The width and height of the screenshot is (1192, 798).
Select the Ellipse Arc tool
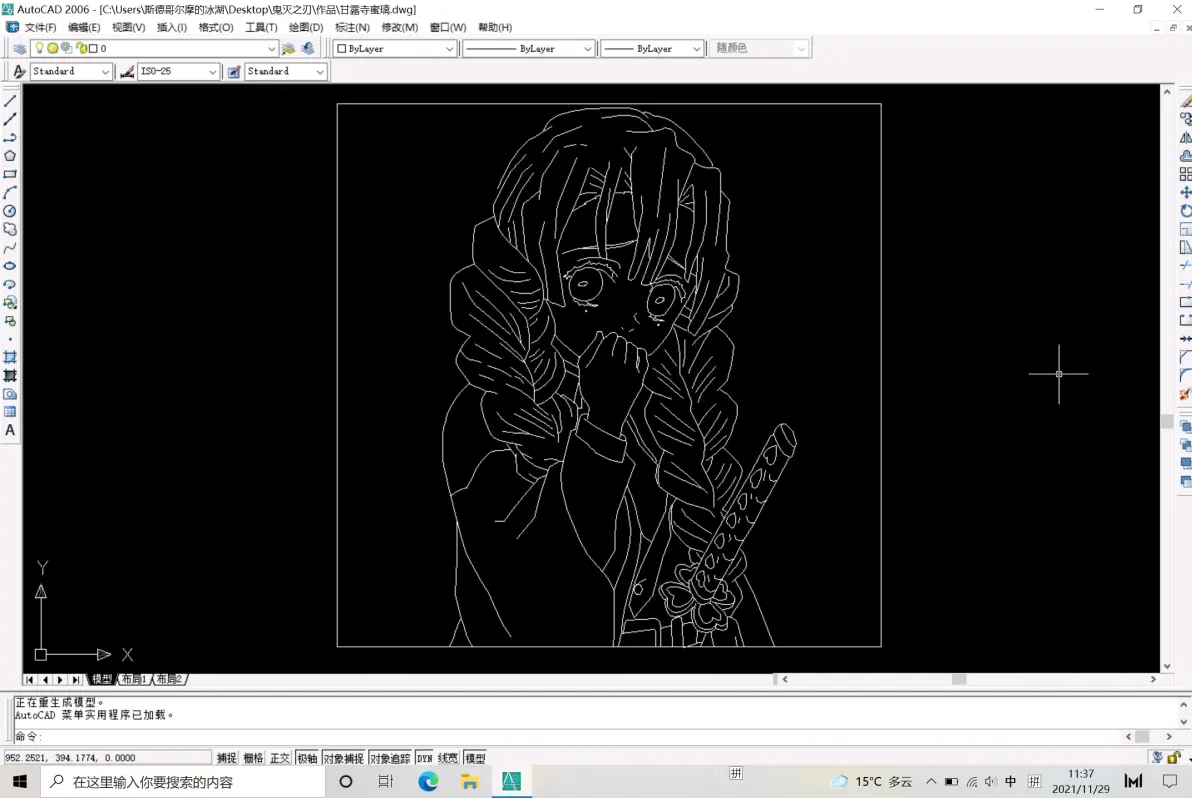point(10,284)
